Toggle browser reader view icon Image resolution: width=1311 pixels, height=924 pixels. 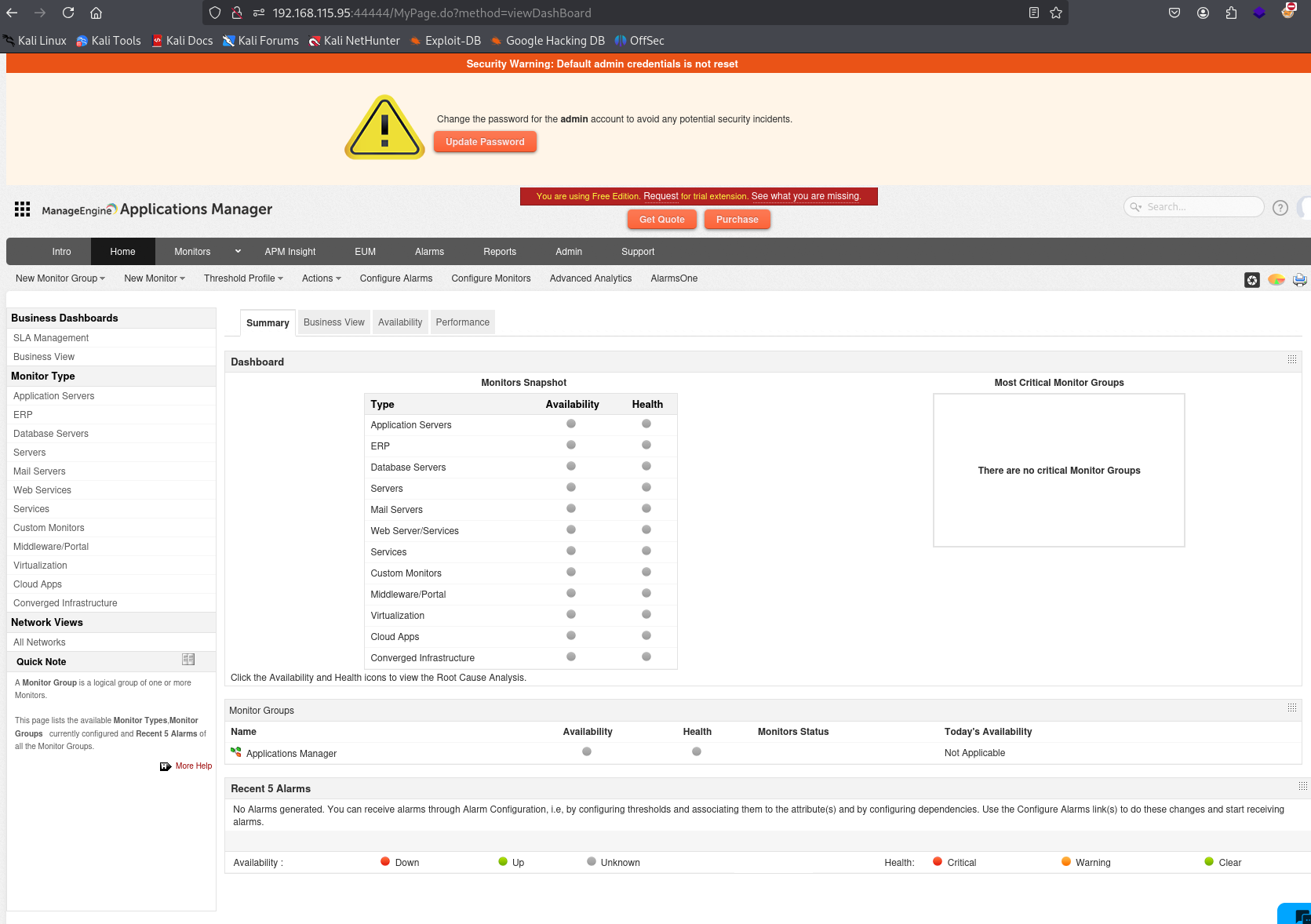pyautogui.click(x=1034, y=13)
